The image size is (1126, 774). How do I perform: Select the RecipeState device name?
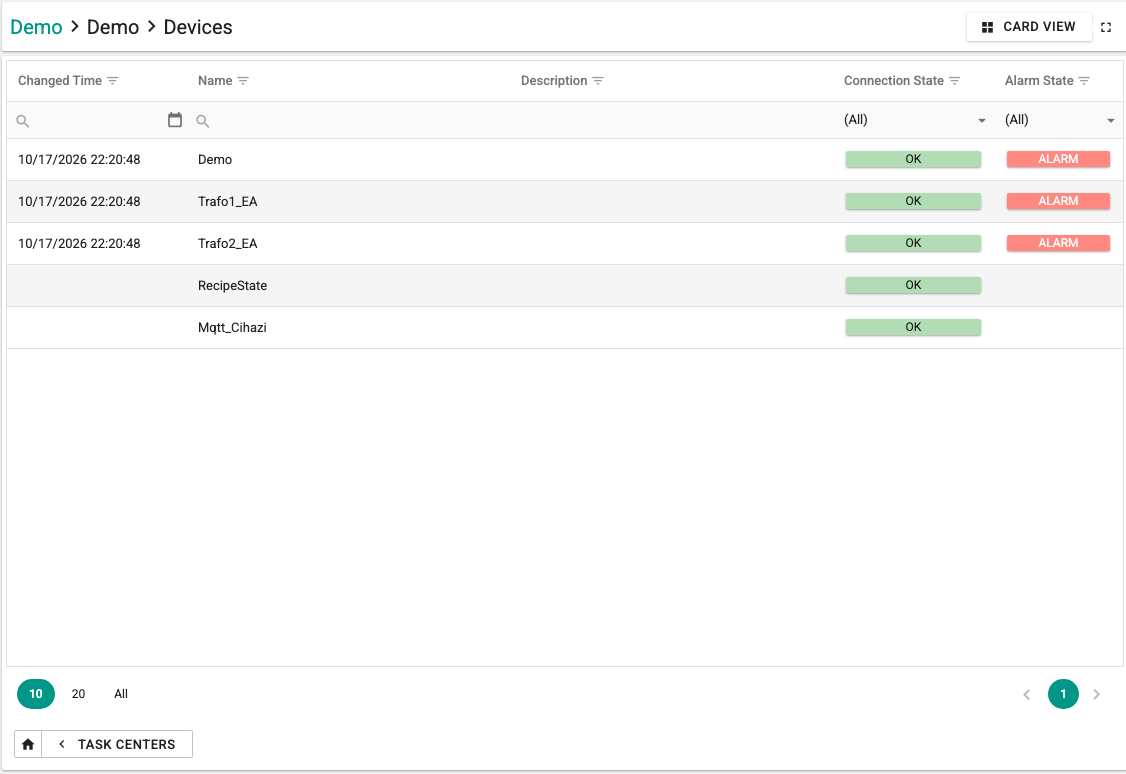click(233, 286)
